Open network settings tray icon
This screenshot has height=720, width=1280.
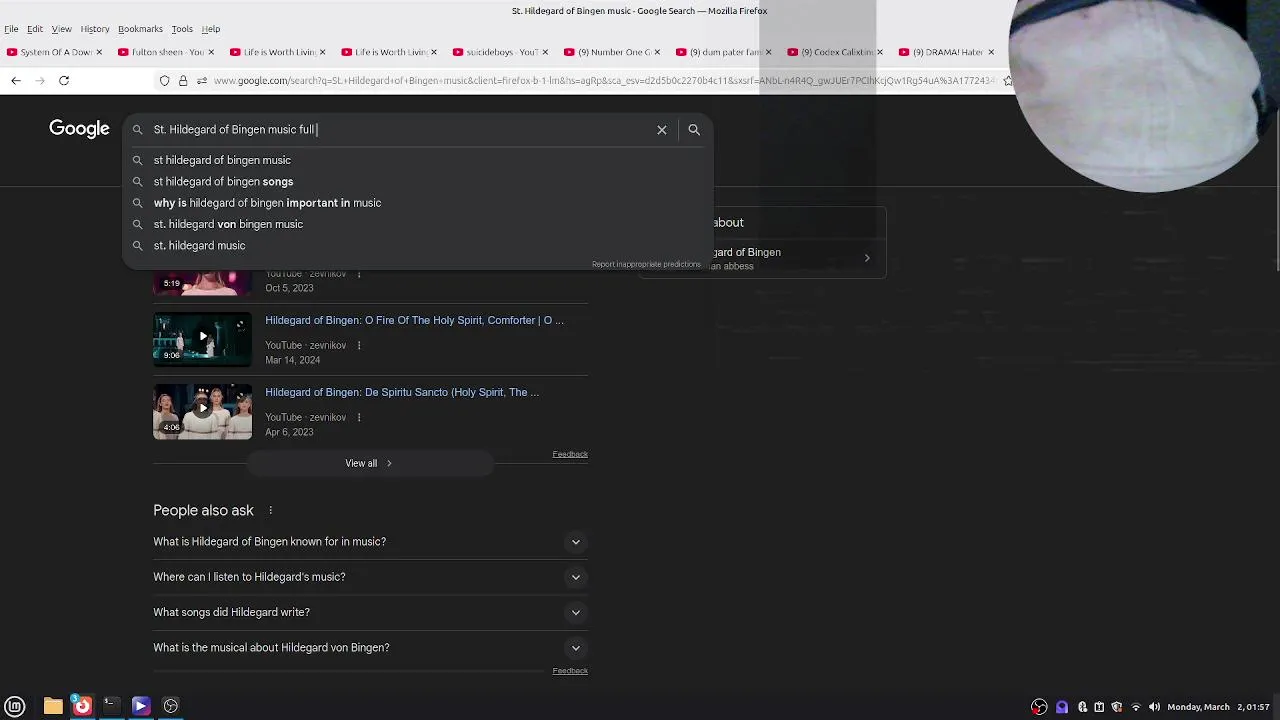pos(1136,707)
